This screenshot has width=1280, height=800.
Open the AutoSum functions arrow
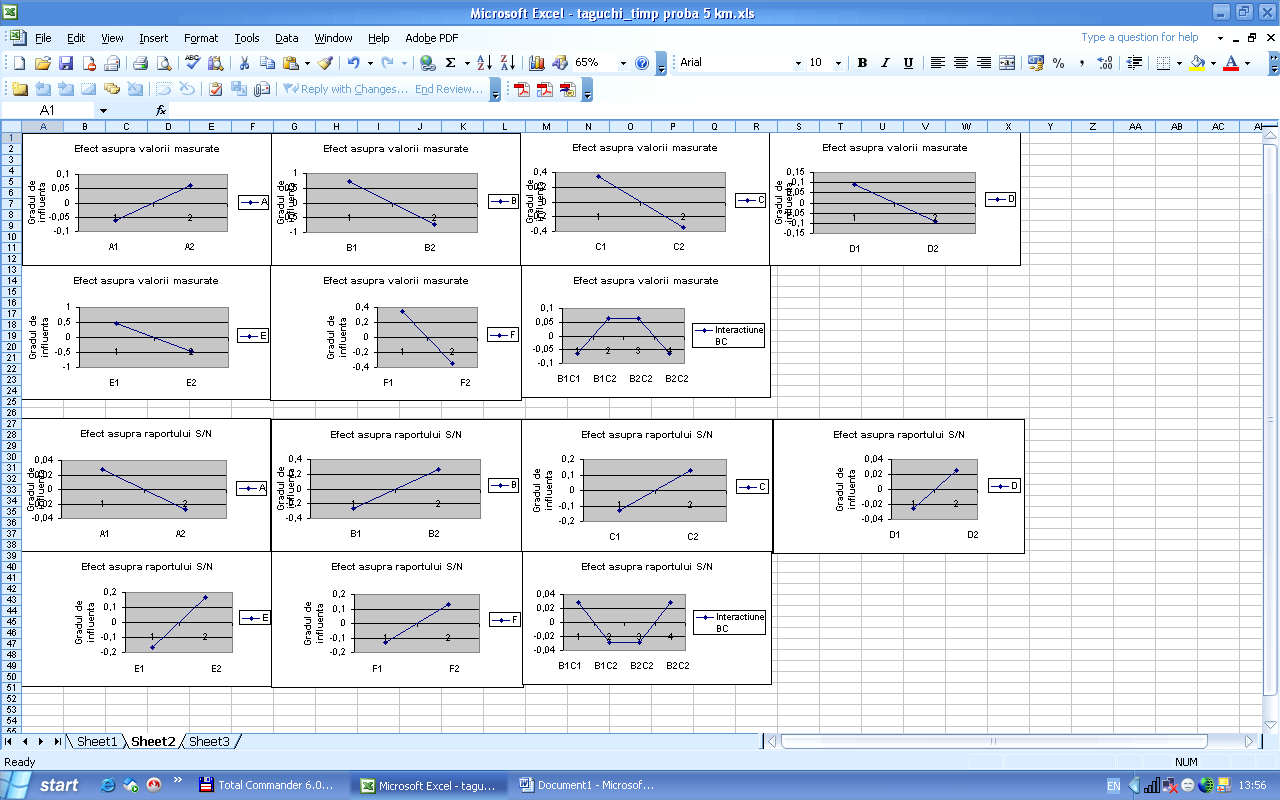(466, 63)
